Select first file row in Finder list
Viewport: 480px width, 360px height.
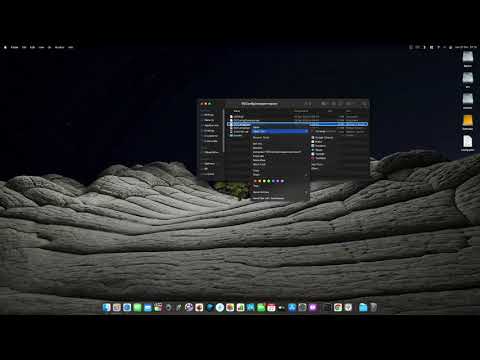[297, 117]
